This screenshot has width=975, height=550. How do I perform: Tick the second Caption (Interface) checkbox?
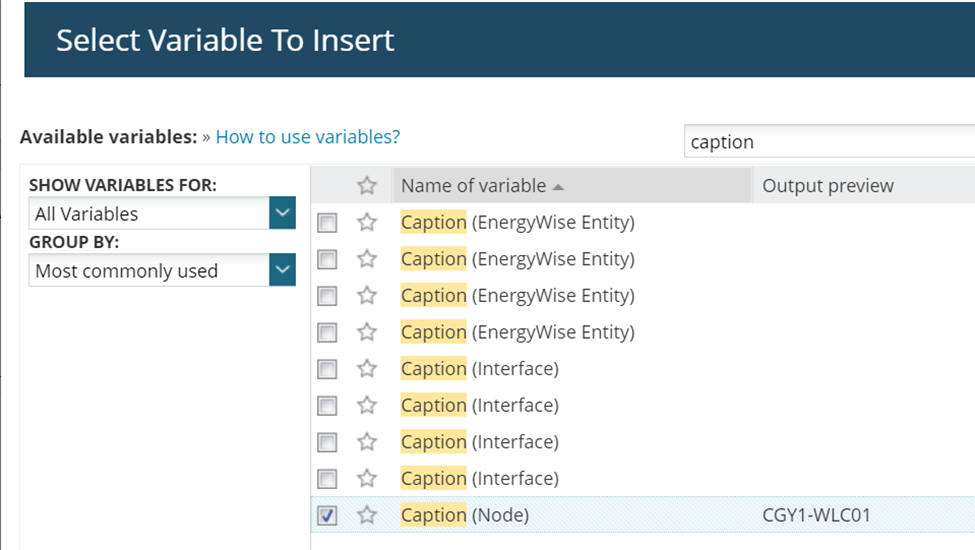click(327, 406)
